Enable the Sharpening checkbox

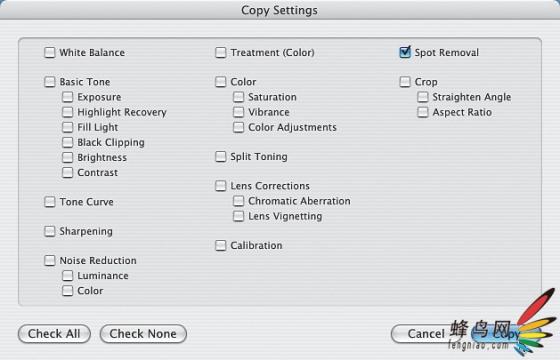pos(50,231)
